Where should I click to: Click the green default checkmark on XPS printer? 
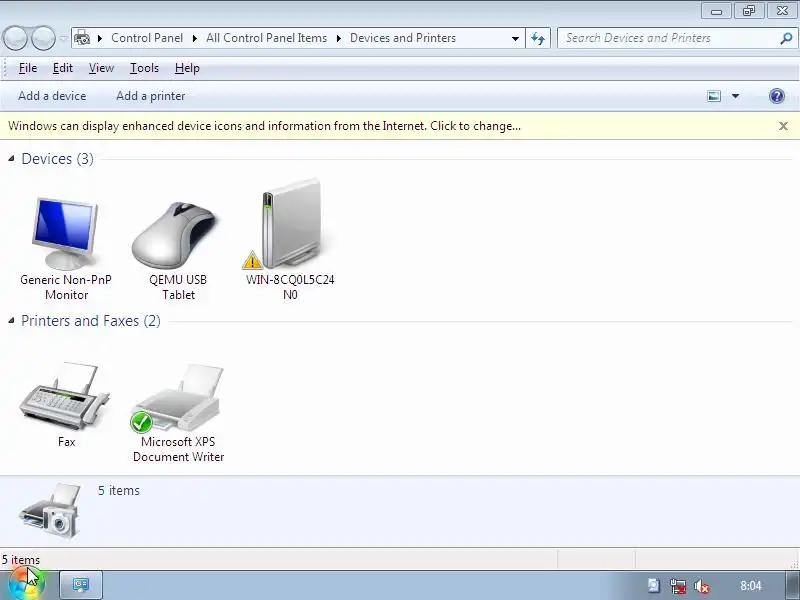(x=141, y=422)
